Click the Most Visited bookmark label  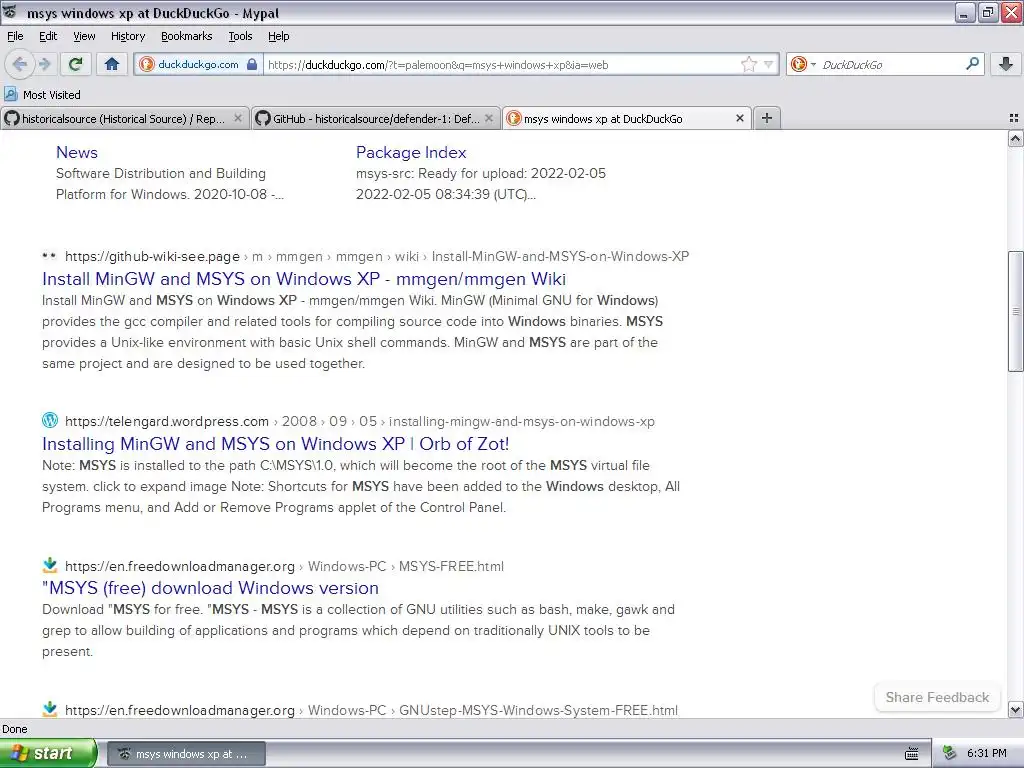pyautogui.click(x=52, y=95)
